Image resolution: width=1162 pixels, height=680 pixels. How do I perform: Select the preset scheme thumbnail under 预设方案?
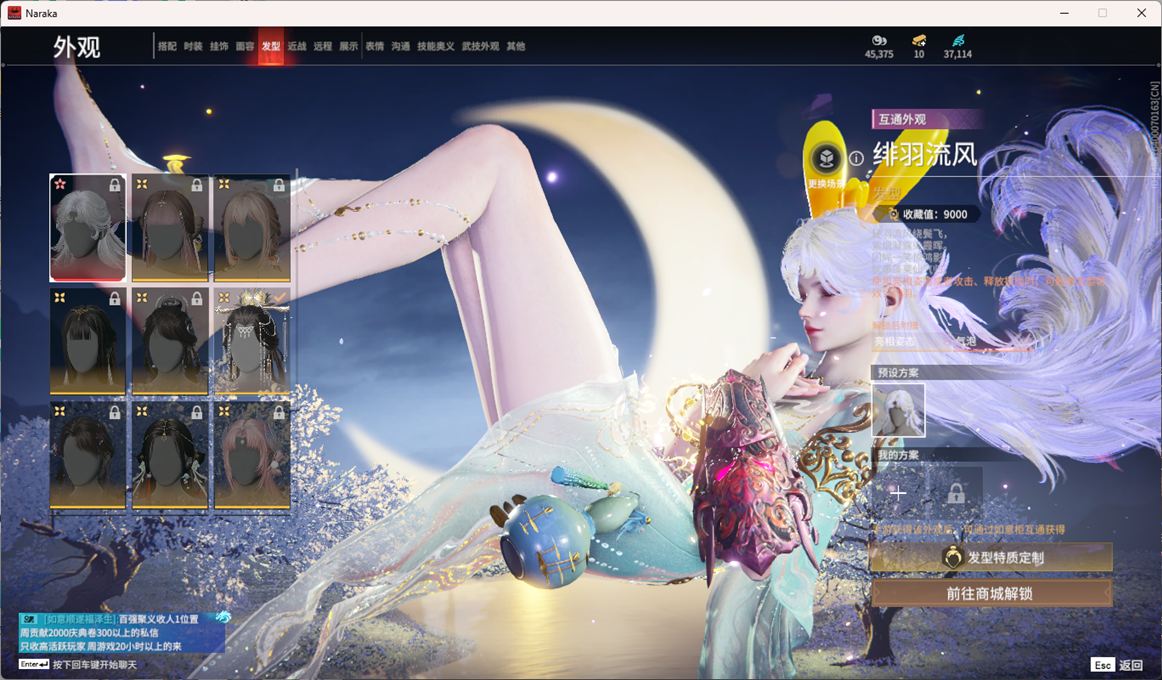pos(898,410)
